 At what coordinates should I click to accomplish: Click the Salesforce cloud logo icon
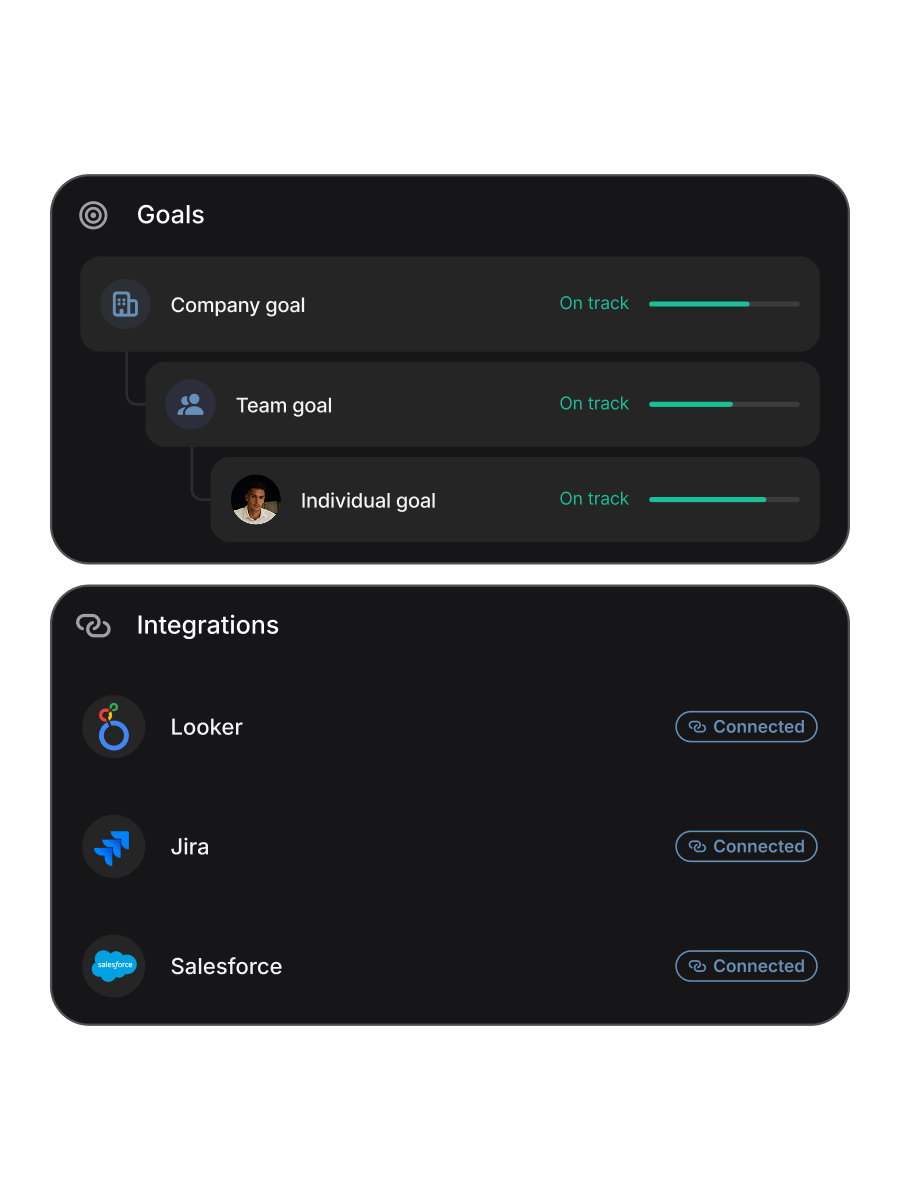point(113,966)
